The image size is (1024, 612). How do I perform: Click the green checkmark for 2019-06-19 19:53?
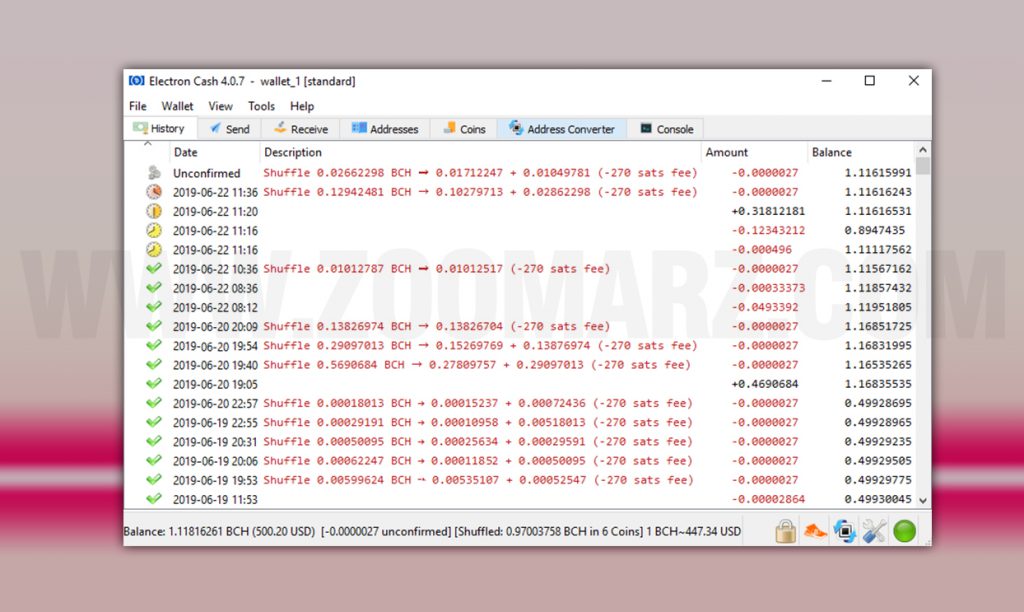[x=154, y=480]
